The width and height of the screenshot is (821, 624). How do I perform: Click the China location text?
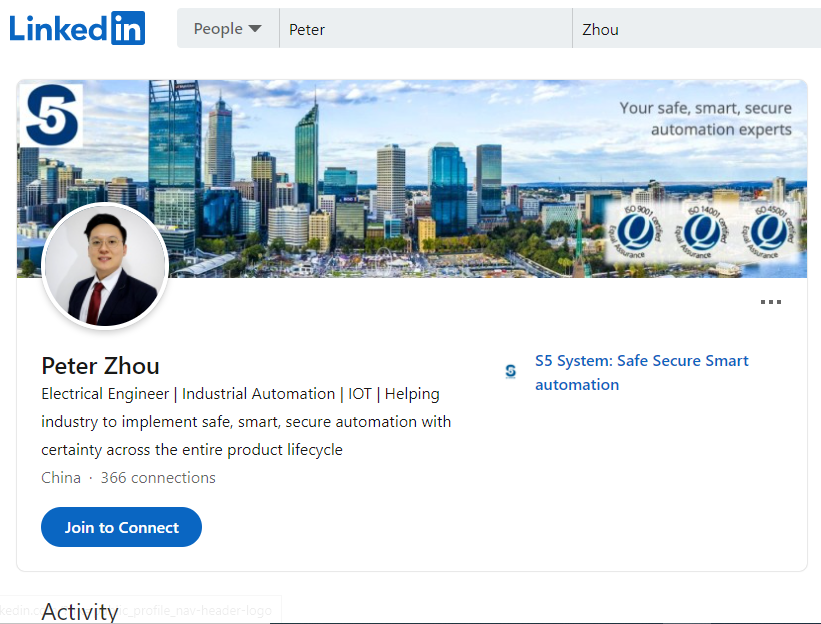click(61, 477)
